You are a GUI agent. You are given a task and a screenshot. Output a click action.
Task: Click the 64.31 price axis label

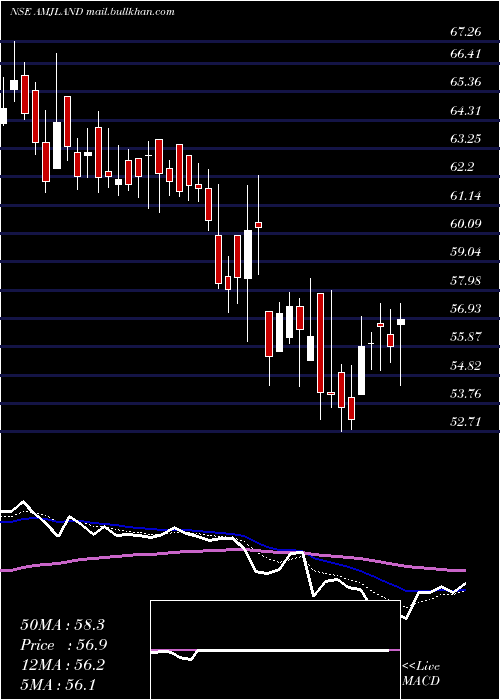point(466,110)
